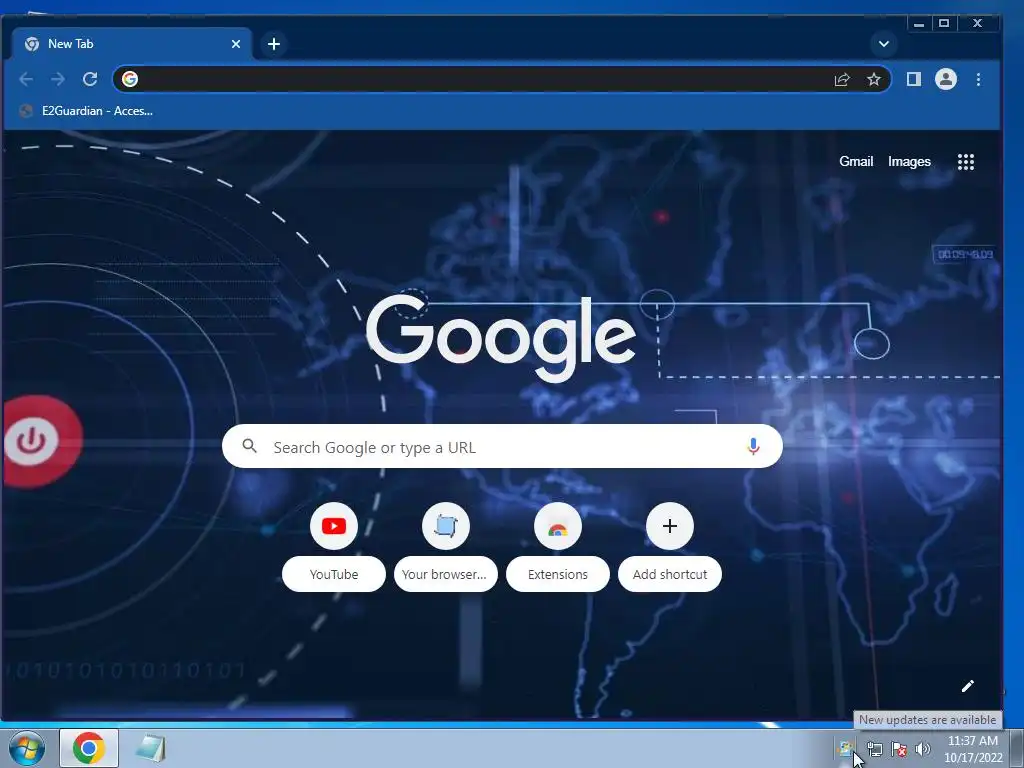Open a new tab with plus button
1024x768 pixels.
tap(274, 44)
